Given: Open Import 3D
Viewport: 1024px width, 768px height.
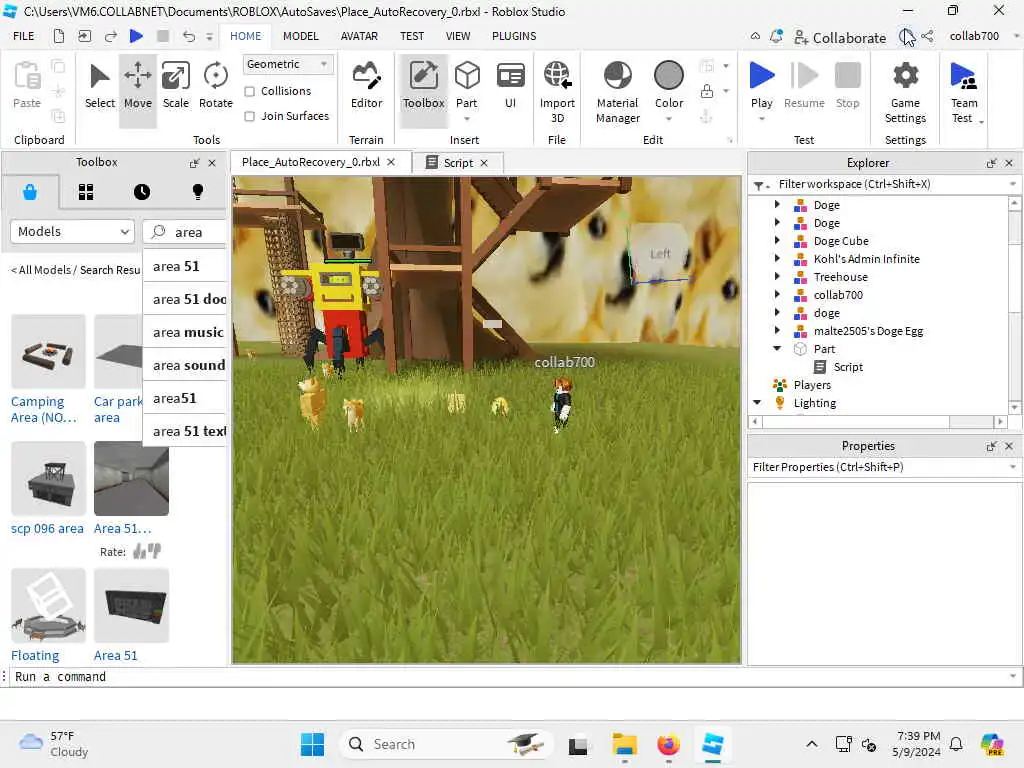Looking at the screenshot, I should [x=557, y=91].
